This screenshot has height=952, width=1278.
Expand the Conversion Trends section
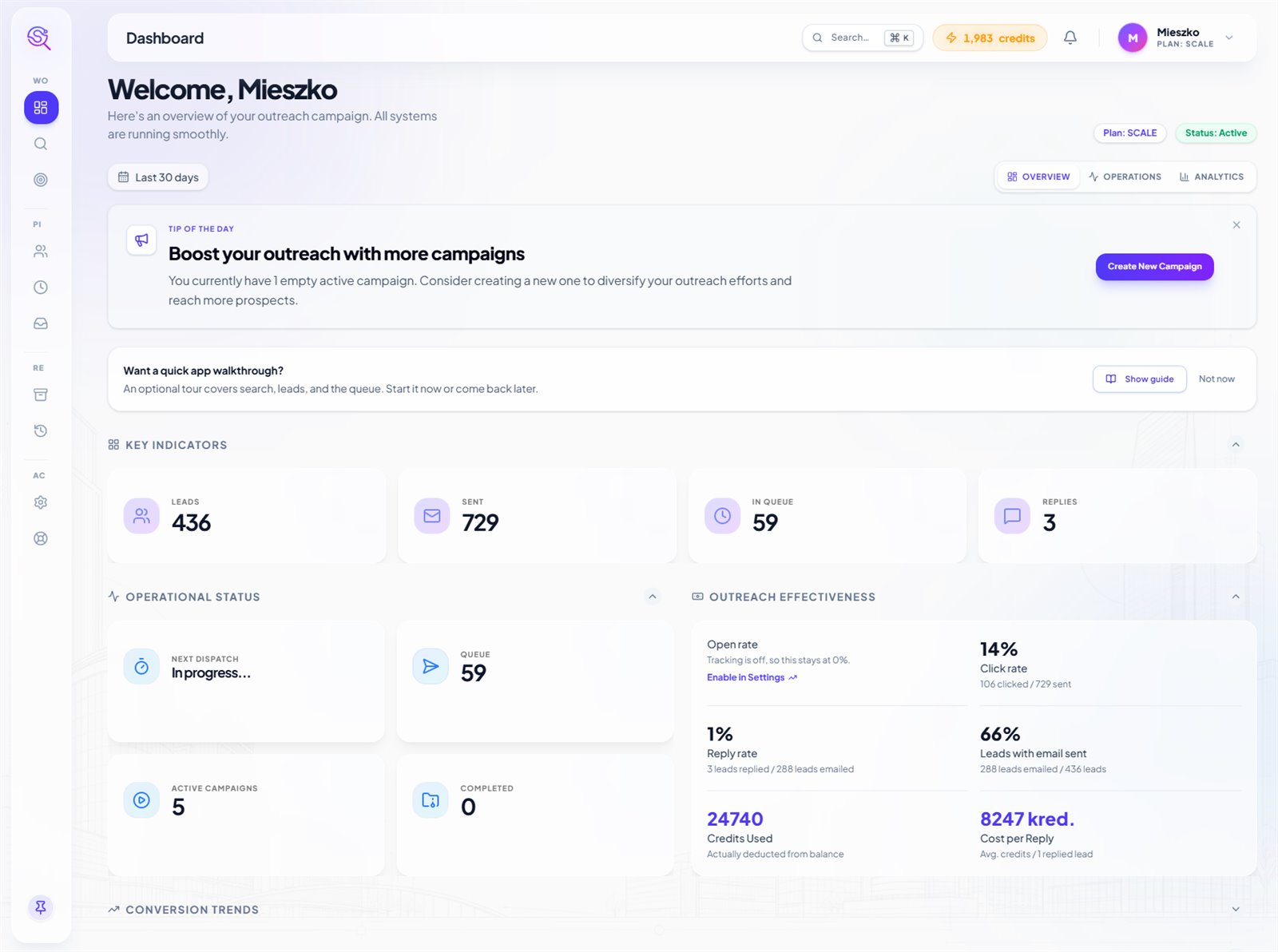[x=1236, y=909]
